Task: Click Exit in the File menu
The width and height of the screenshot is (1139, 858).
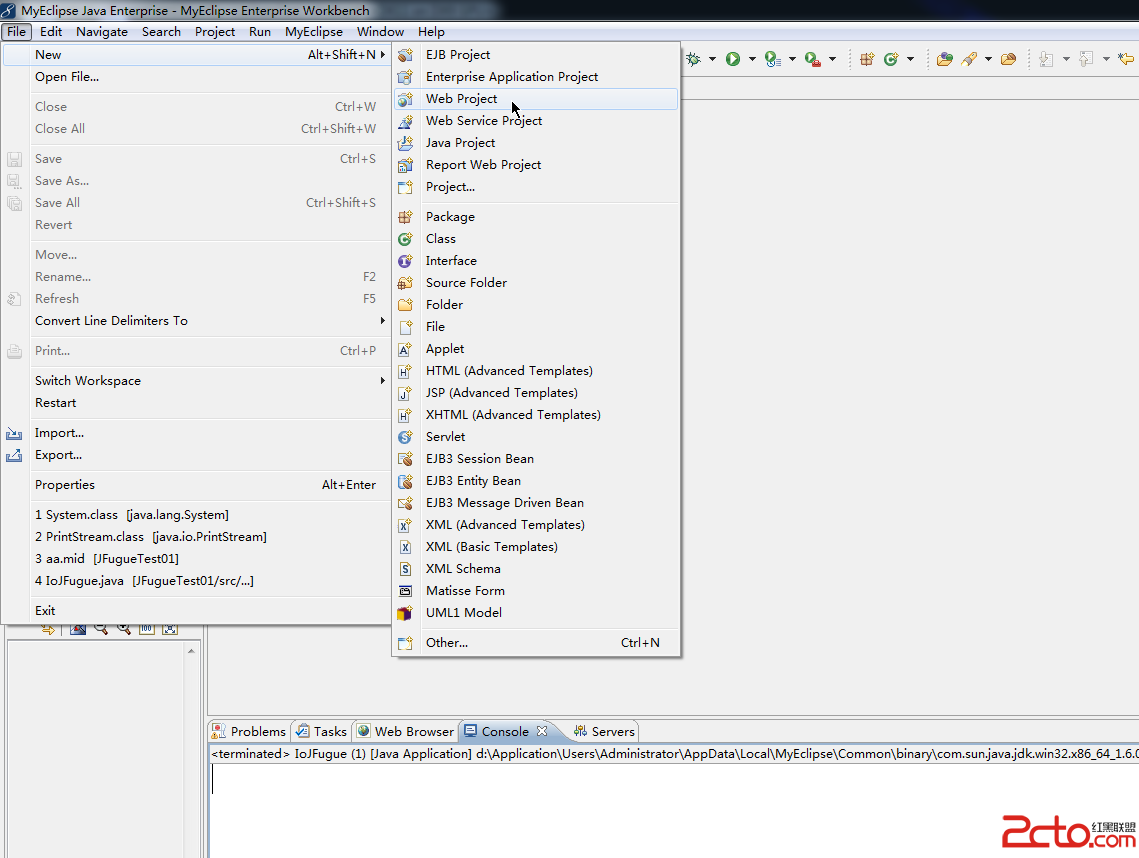Action: click(196, 610)
